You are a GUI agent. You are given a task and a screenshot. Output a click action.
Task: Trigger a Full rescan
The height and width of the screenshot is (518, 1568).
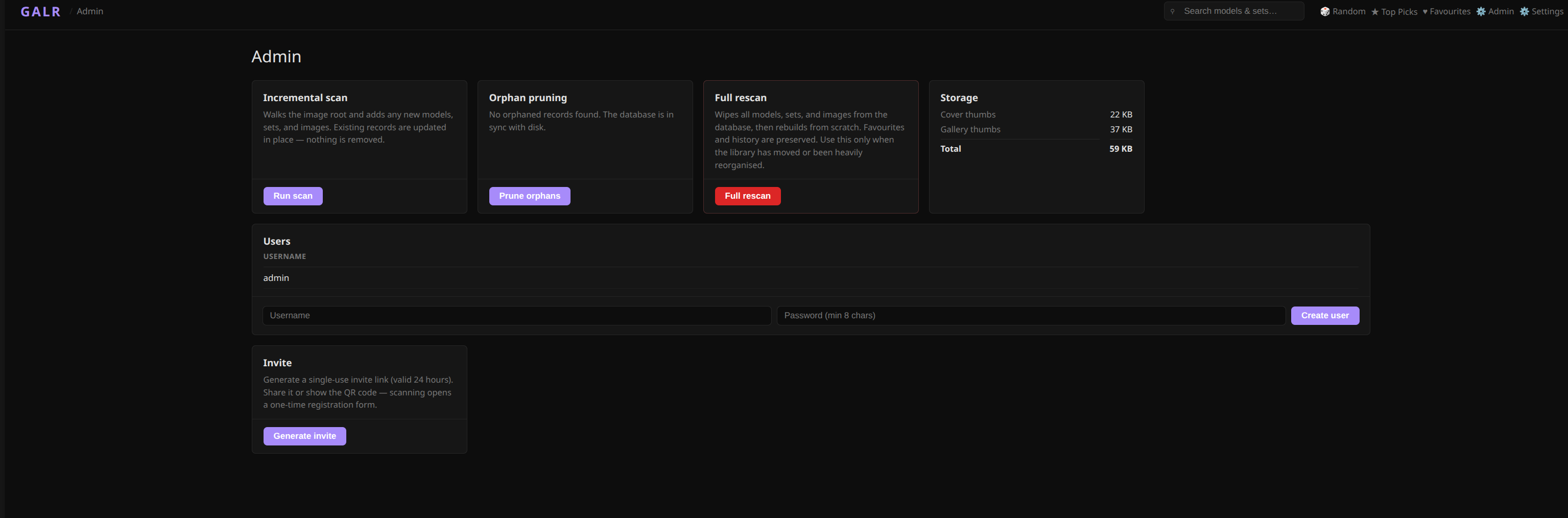click(x=747, y=195)
